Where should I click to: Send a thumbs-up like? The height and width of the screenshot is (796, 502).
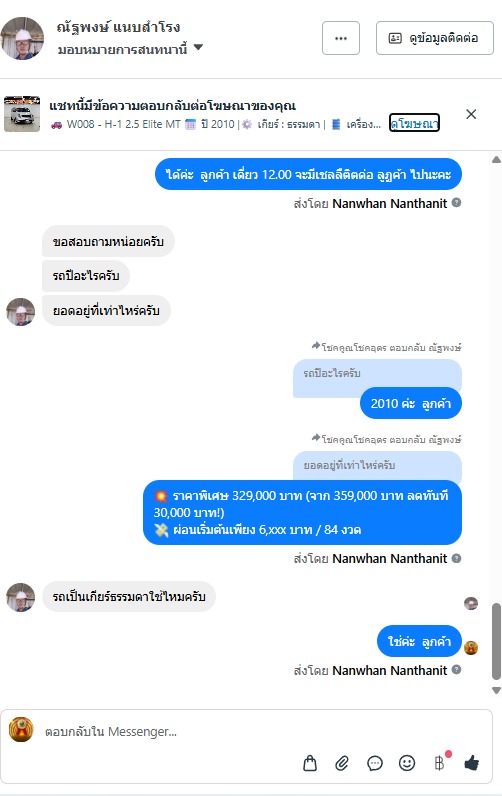[x=472, y=762]
